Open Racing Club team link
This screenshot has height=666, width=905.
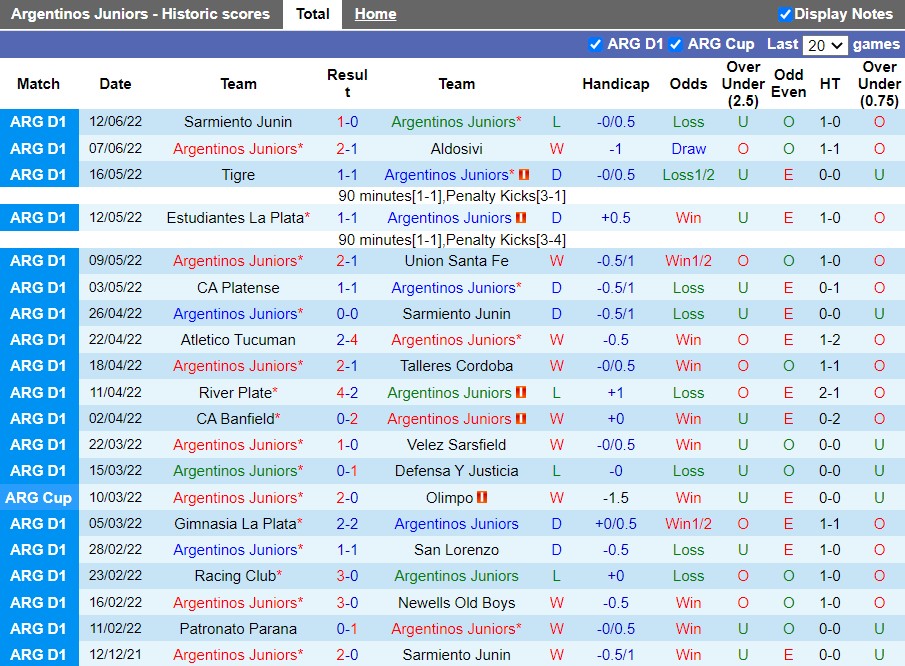235,576
